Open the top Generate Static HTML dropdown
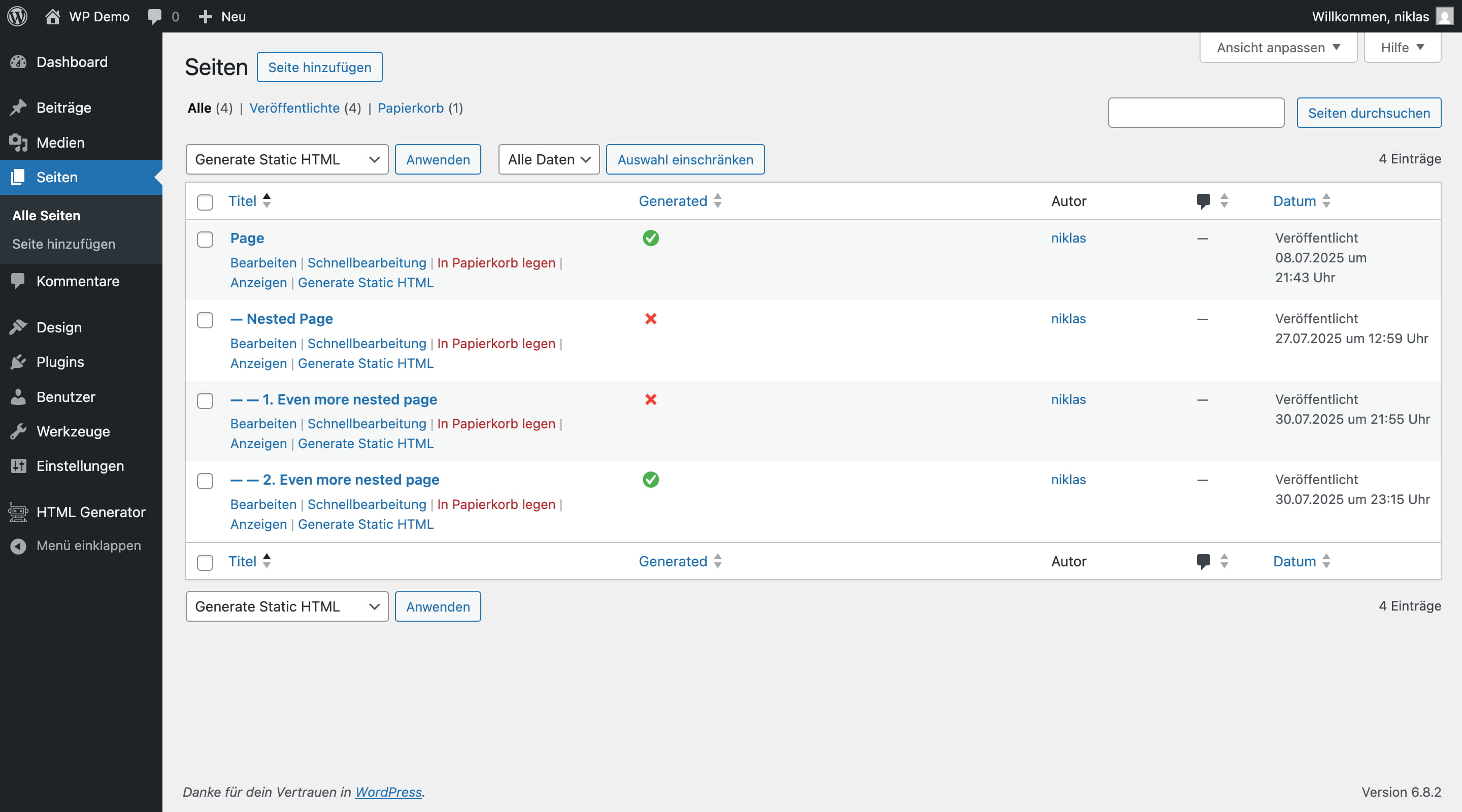The height and width of the screenshot is (812, 1462). 287,159
